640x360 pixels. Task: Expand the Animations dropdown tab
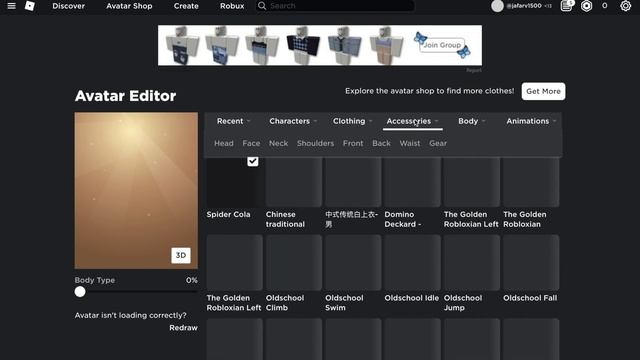point(531,121)
